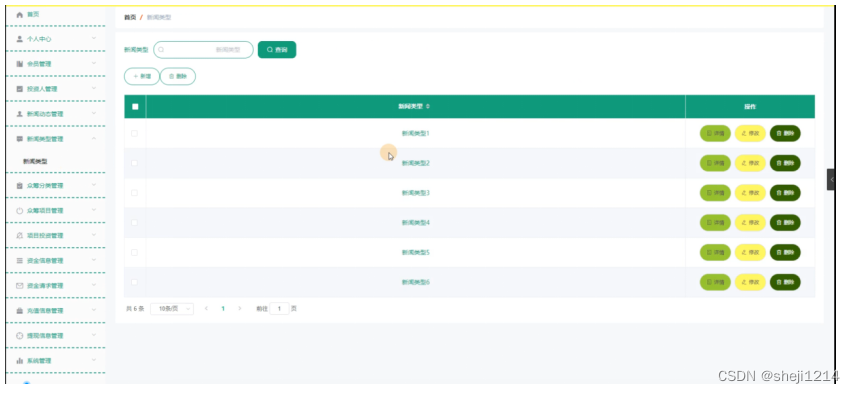Click the 充值信息管理 sidebar icon
Image resolution: width=855 pixels, height=393 pixels.
click(x=20, y=311)
